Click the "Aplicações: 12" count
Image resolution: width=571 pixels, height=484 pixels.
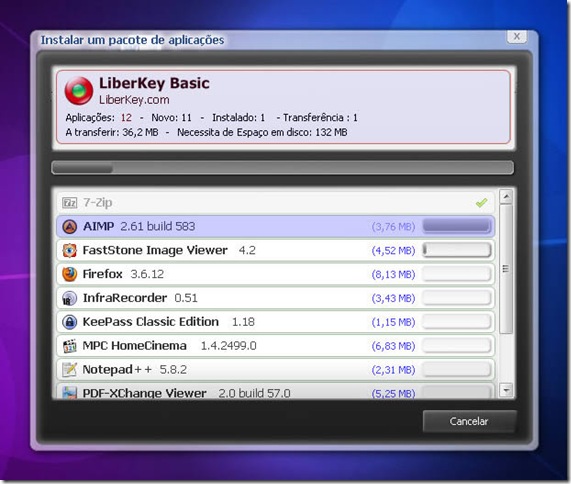[x=99, y=118]
